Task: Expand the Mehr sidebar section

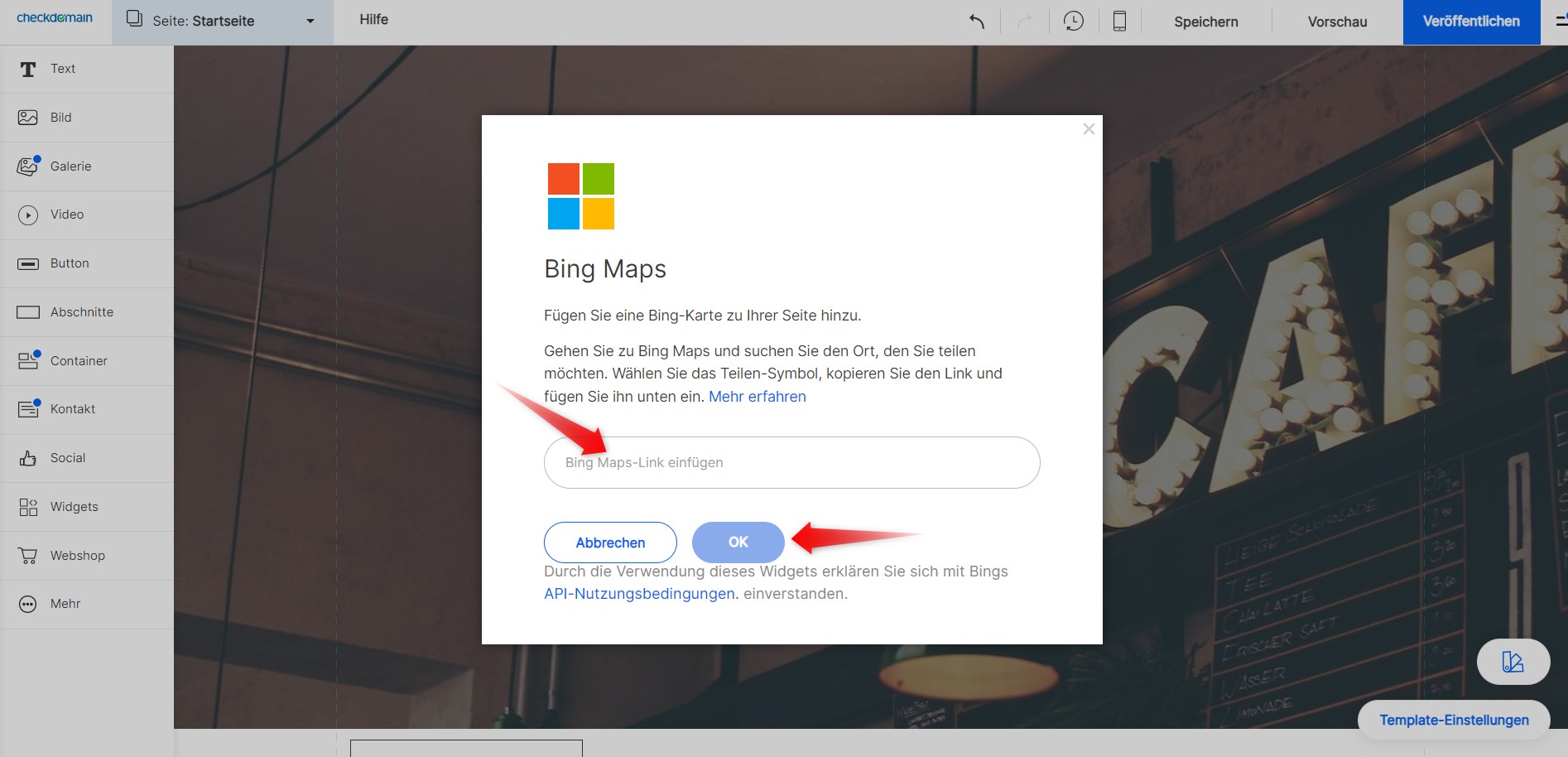Action: (65, 604)
